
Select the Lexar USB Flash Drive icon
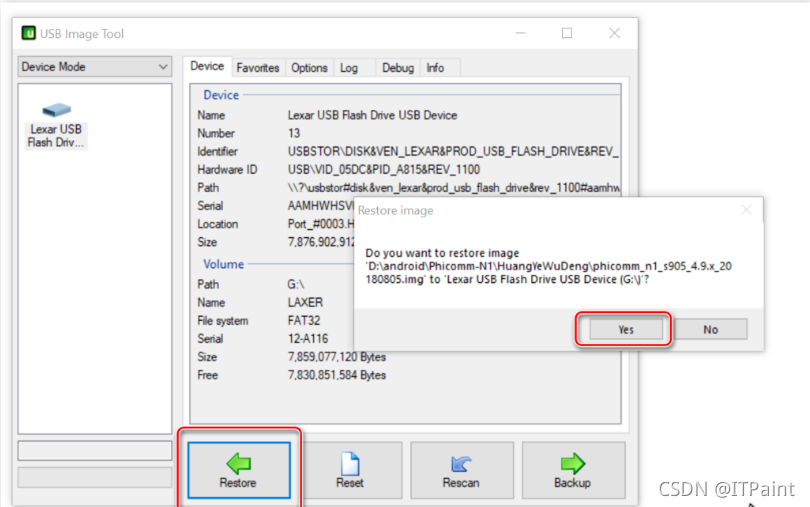coord(56,125)
